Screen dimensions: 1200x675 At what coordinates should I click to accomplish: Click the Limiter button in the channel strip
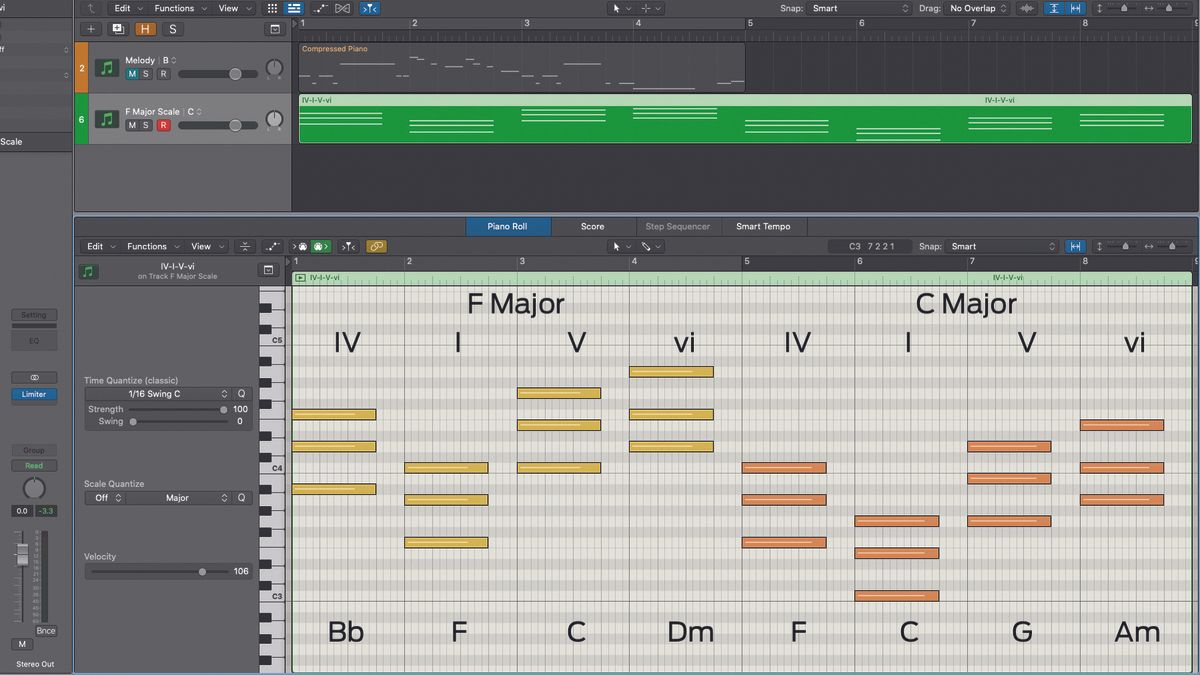coord(34,394)
